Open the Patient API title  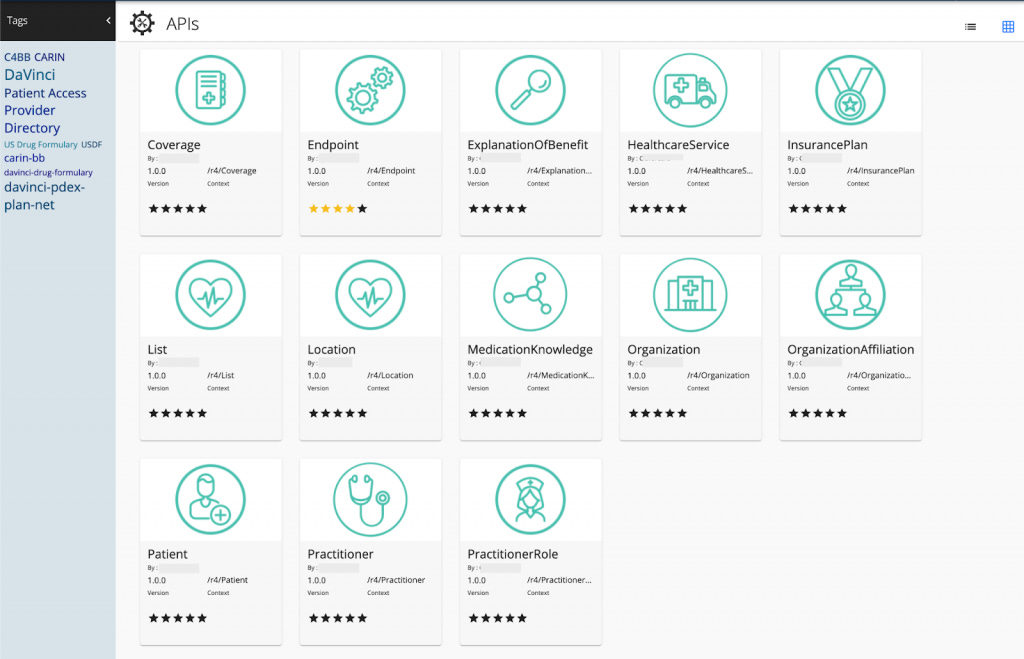click(x=167, y=554)
